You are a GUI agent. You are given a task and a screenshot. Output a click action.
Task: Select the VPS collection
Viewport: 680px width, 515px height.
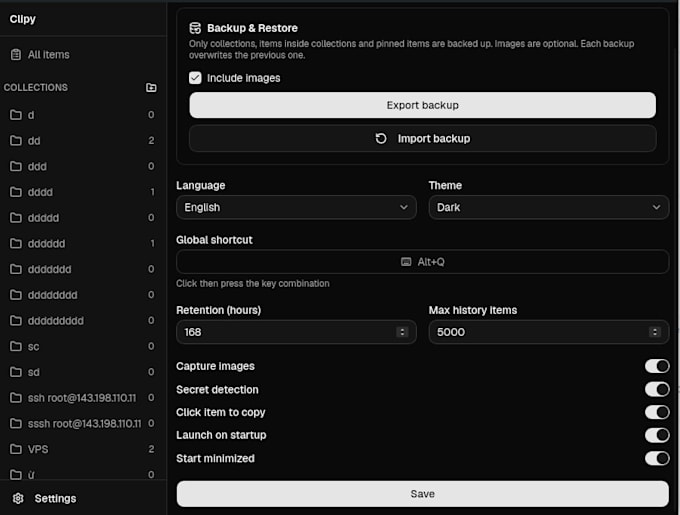point(83,449)
